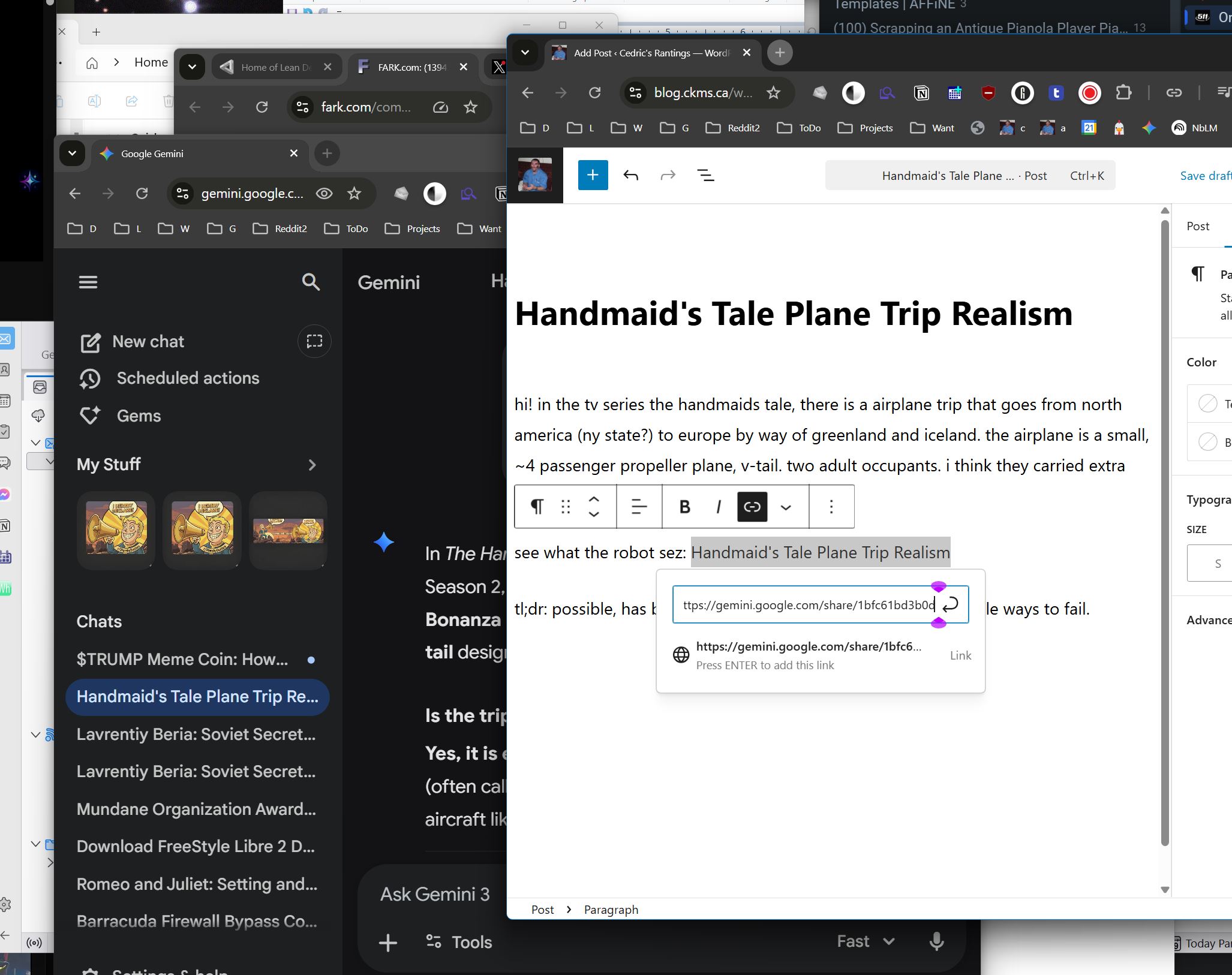Undo the last edit in WordPress
The width and height of the screenshot is (1232, 975).
pos(630,175)
